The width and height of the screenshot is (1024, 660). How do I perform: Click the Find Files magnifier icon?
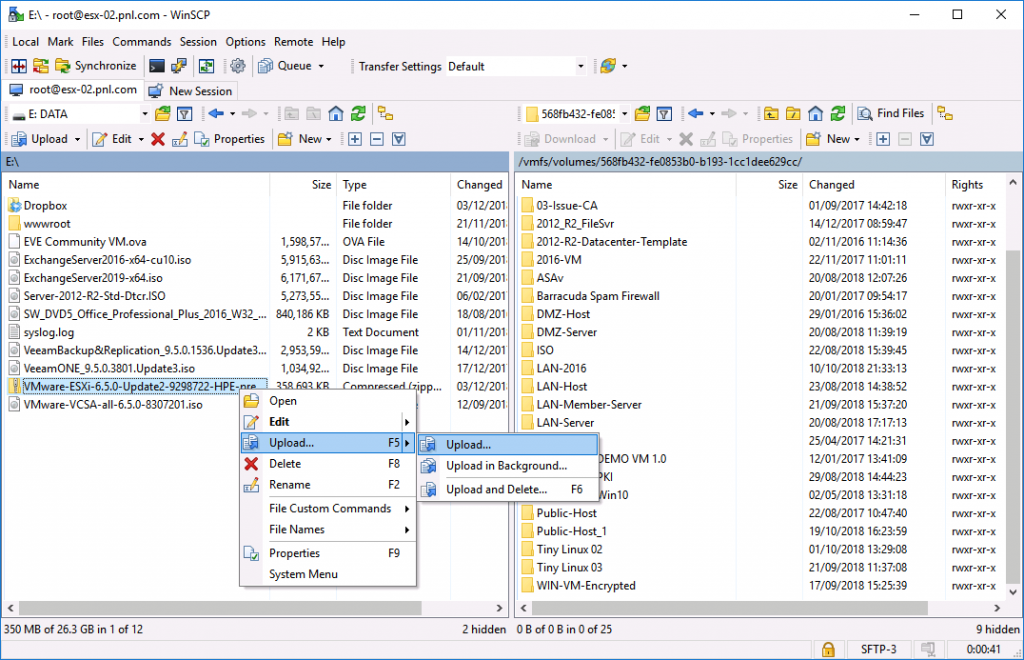coord(864,113)
